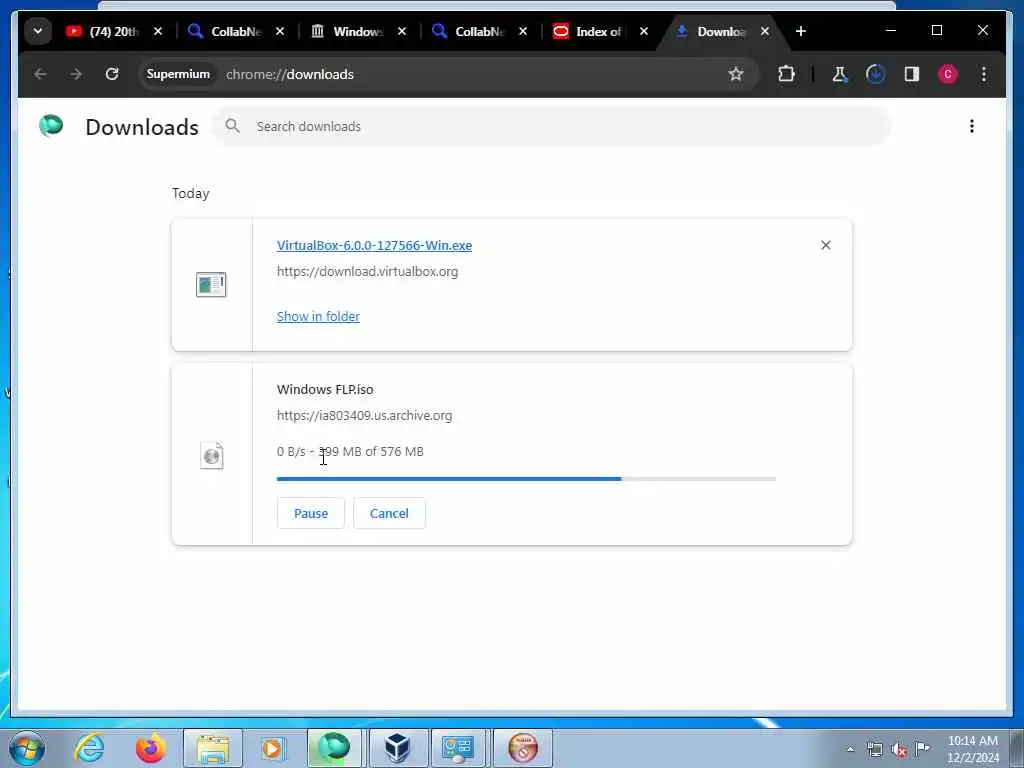
Task: Open the Downloads page more actions menu
Action: 972,126
